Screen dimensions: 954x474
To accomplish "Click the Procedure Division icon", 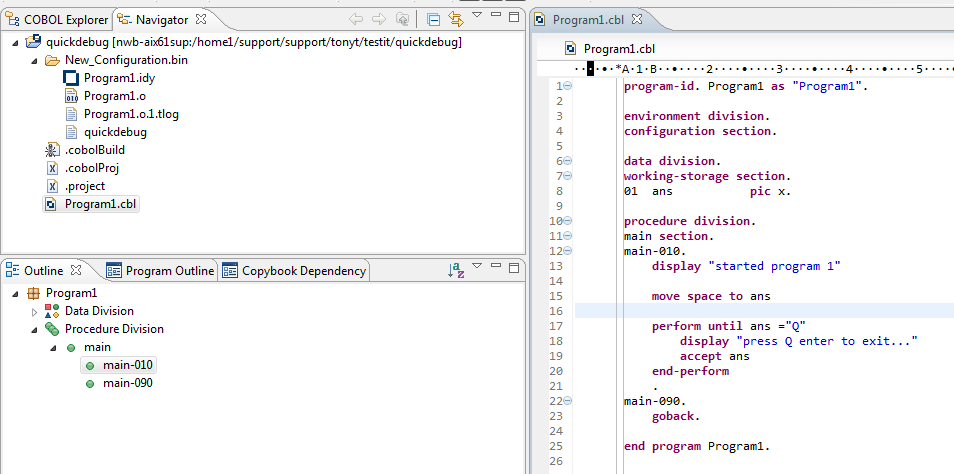I will point(52,329).
